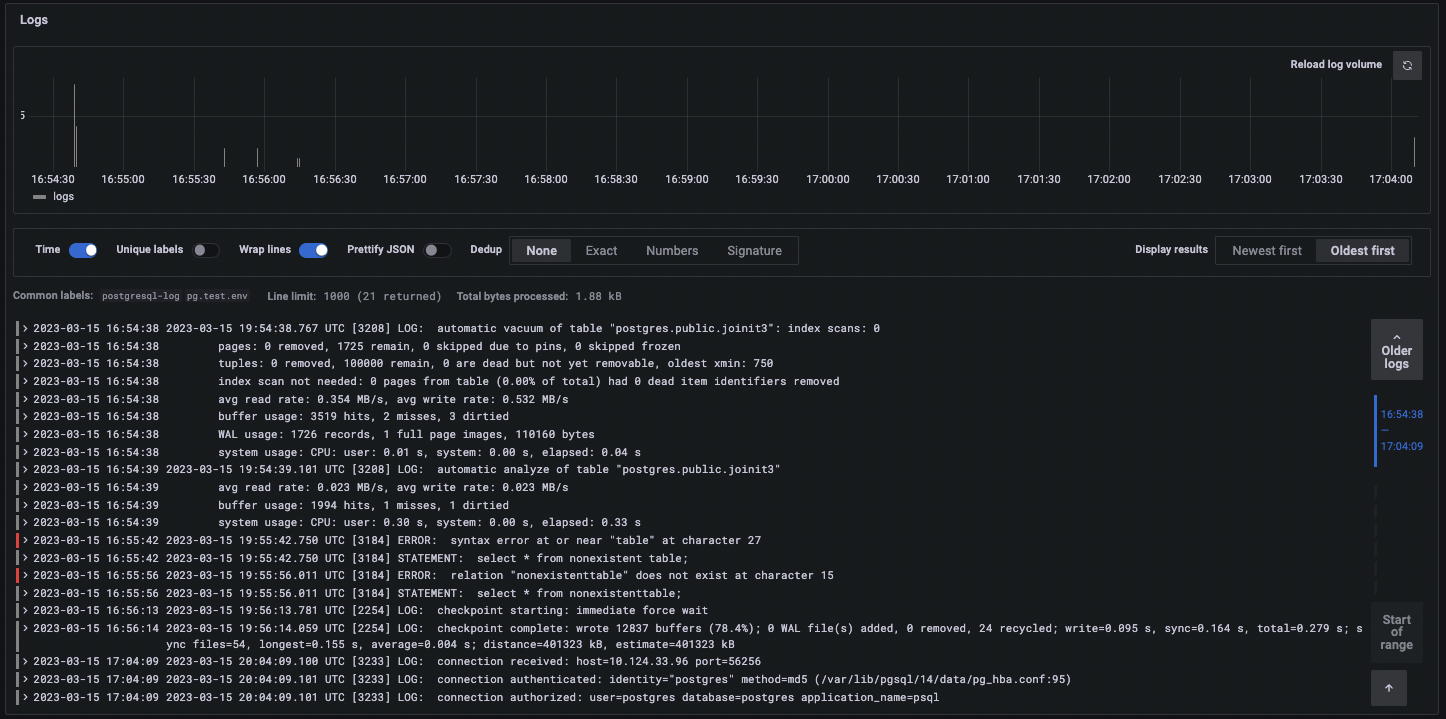Click the Reload log volume refresh icon

coord(1407,65)
